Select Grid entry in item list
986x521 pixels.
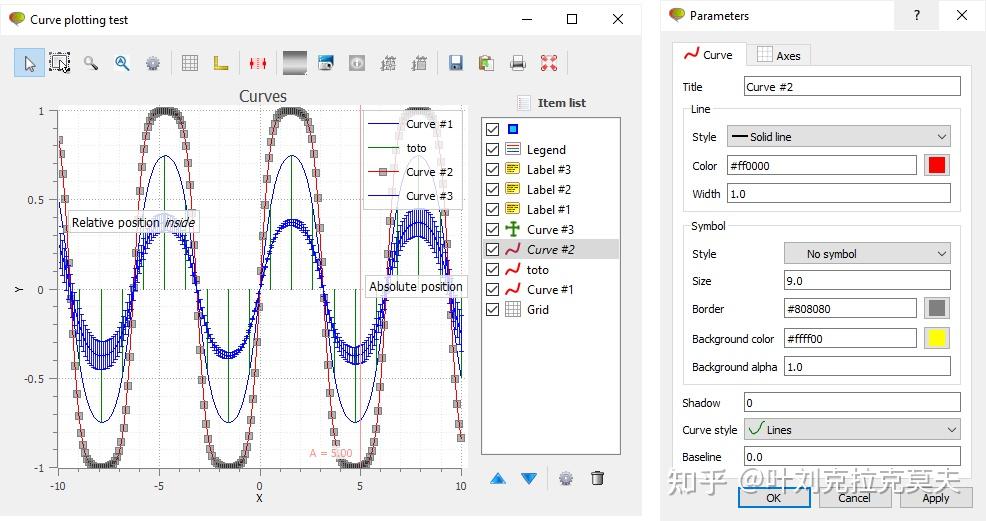click(x=538, y=310)
